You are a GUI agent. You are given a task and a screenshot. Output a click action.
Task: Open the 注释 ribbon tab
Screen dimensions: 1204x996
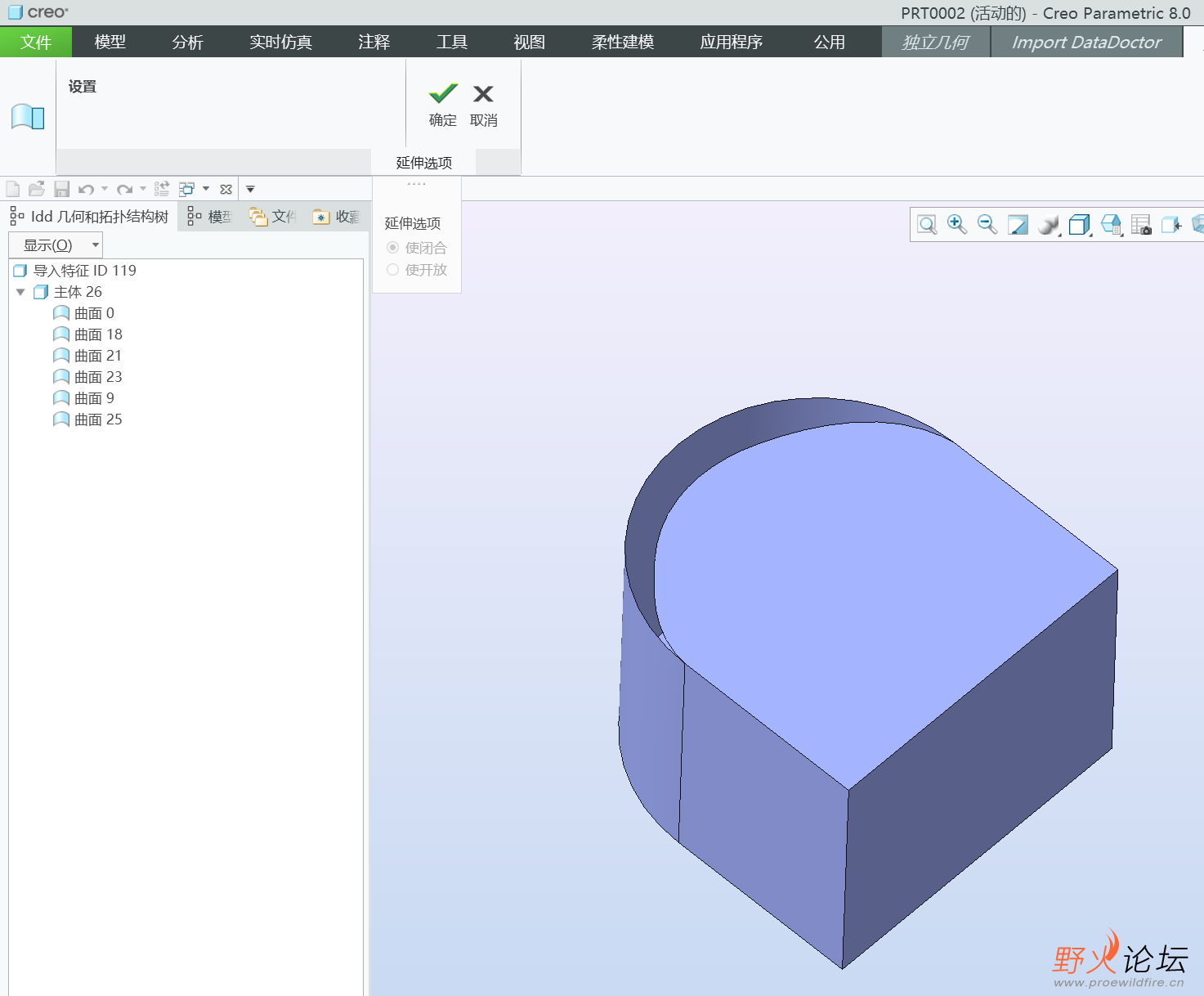coord(374,42)
